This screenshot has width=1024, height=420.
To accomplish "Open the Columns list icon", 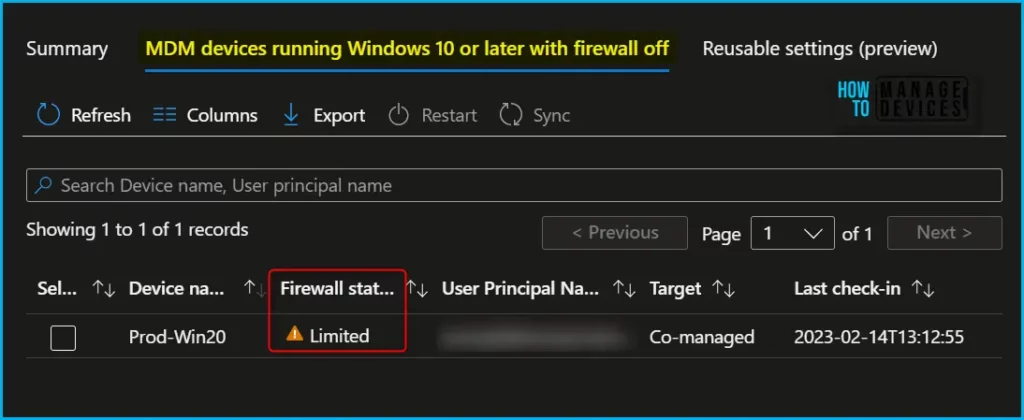I will [x=165, y=116].
